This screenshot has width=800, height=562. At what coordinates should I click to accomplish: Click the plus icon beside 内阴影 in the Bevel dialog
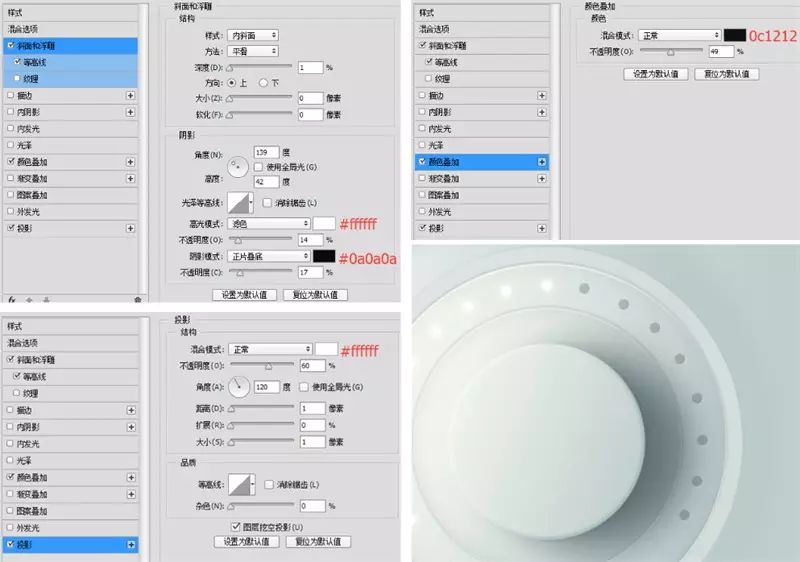coord(131,112)
